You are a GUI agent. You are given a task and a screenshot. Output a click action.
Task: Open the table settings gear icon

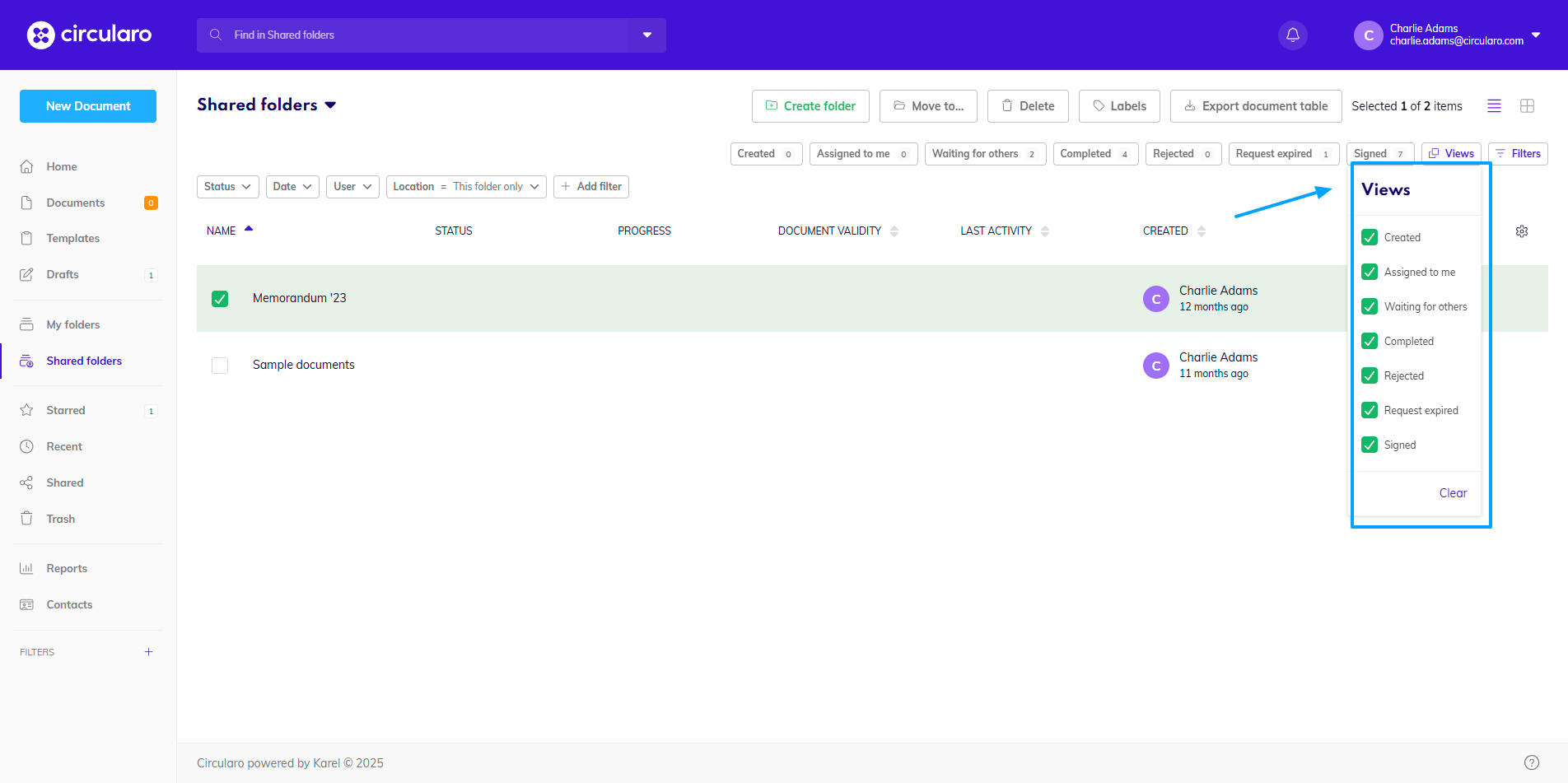(x=1522, y=231)
